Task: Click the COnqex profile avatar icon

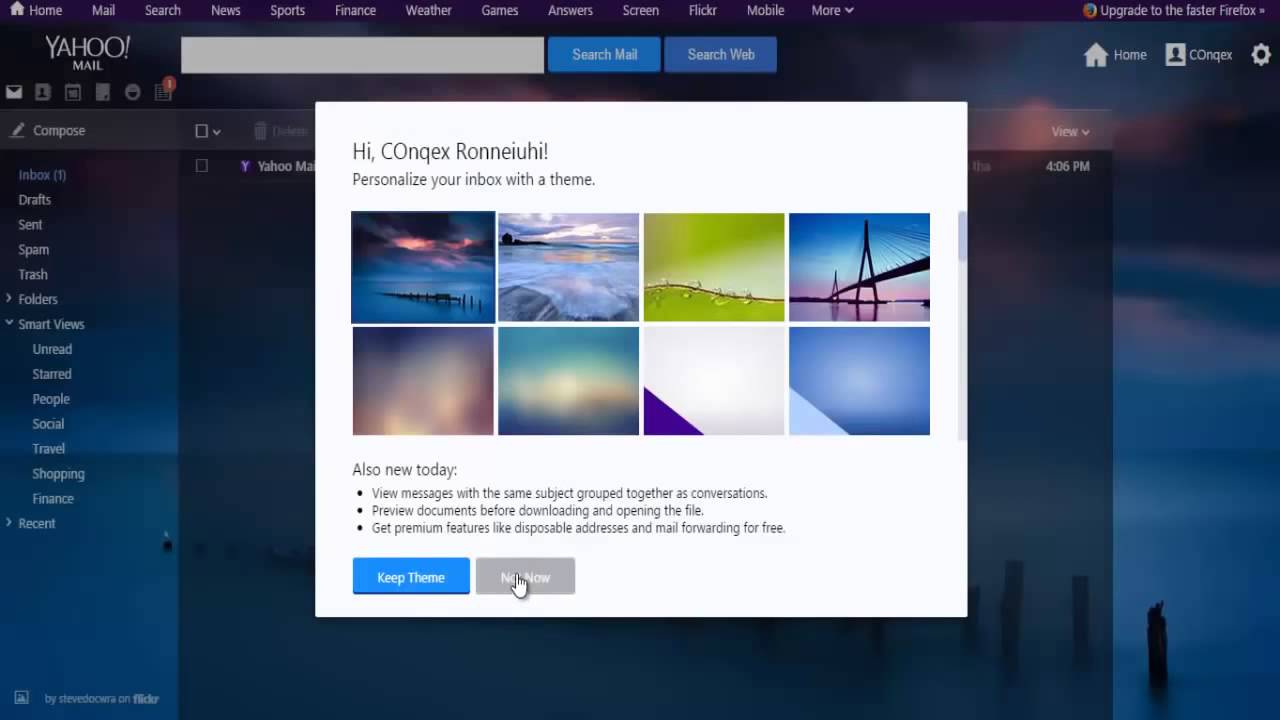Action: point(1175,55)
